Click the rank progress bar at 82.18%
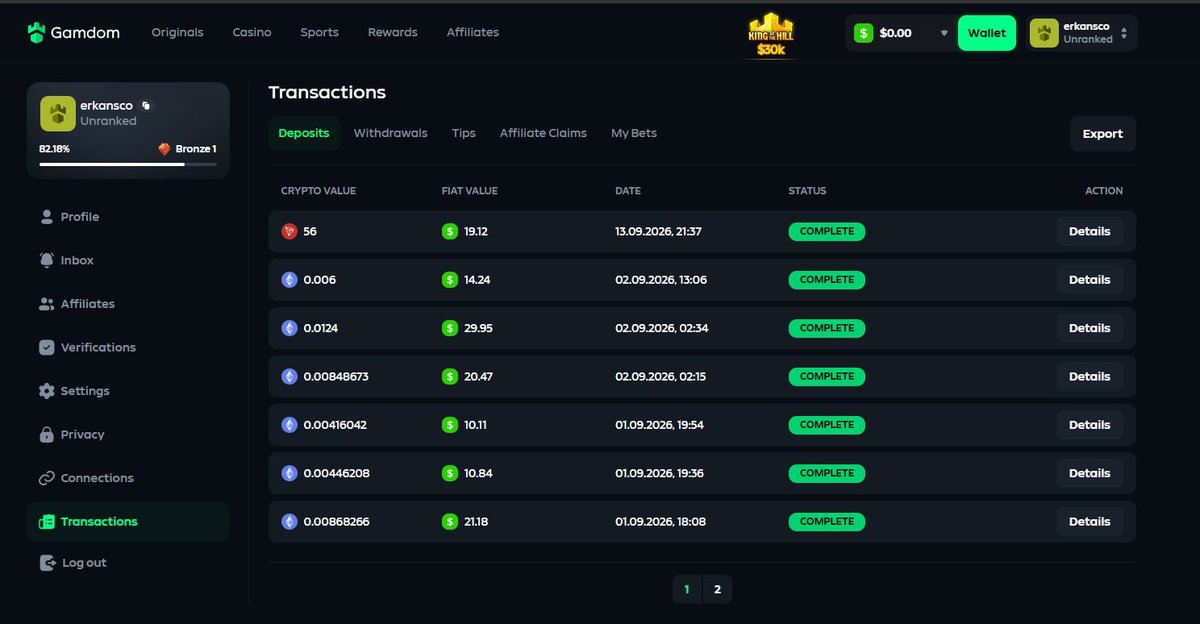The image size is (1200, 624). (128, 164)
